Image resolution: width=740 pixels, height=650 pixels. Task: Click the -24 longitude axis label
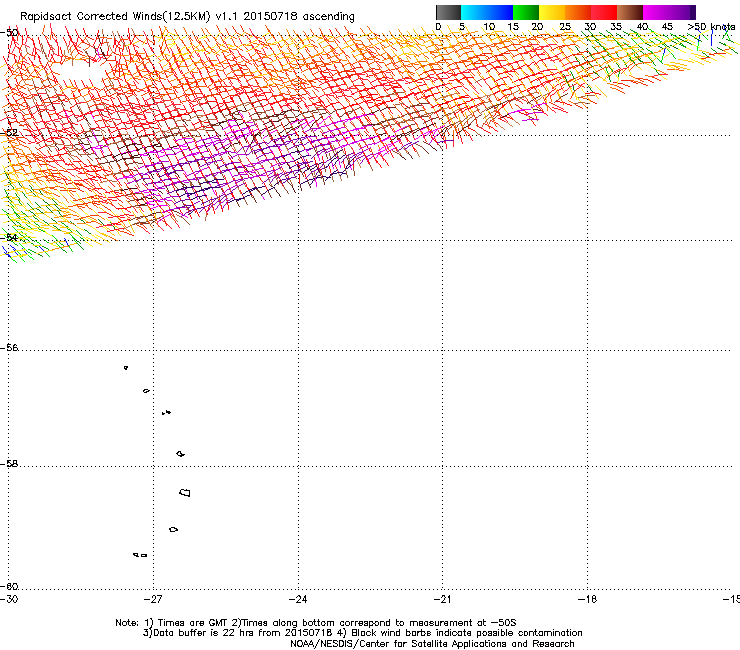click(x=298, y=599)
